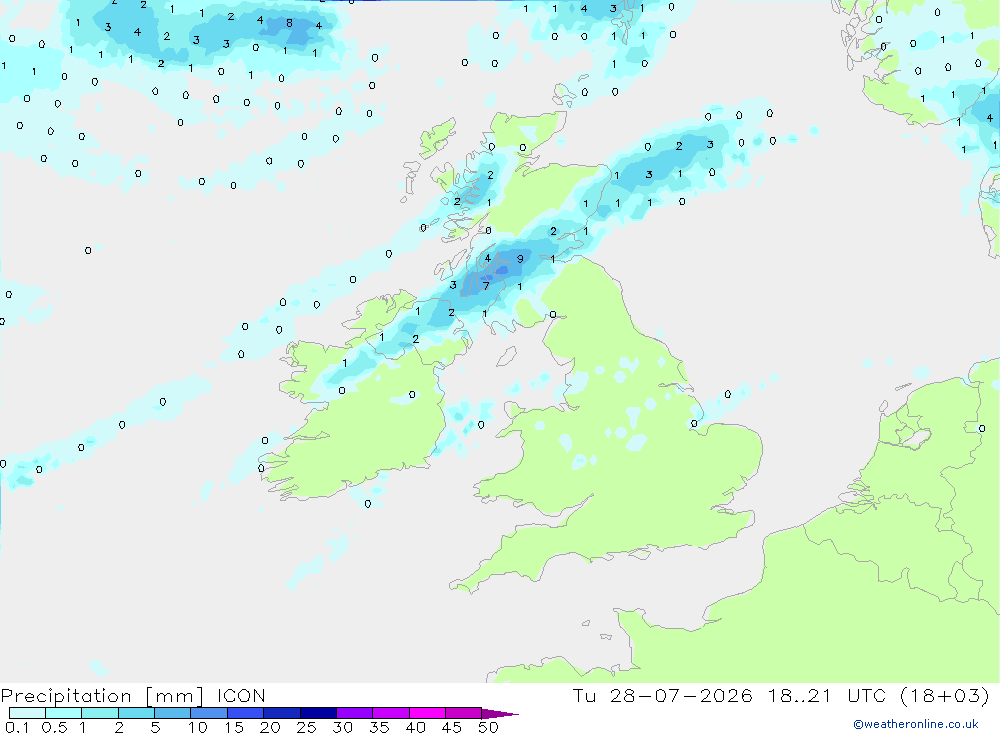The image size is (1000, 733).
Task: Click the precipitation value '8' in top-left band
Action: [290, 23]
